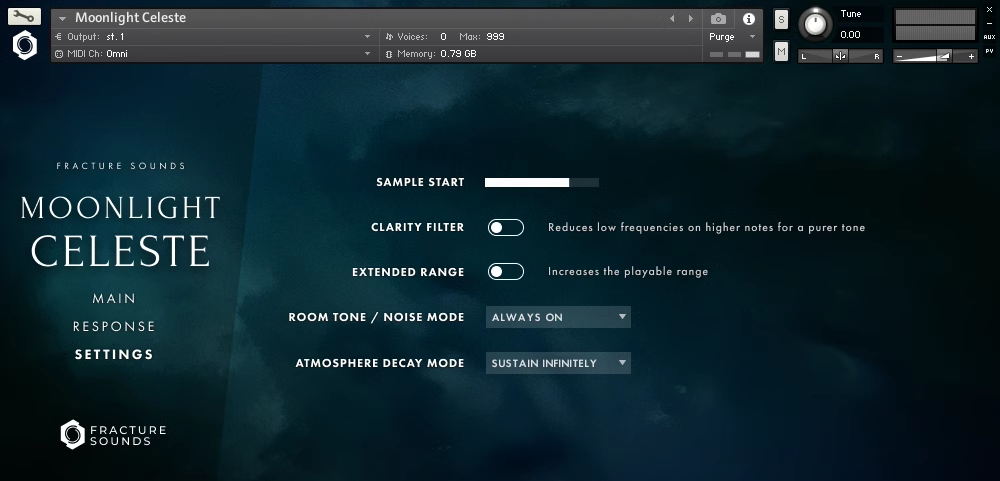The width and height of the screenshot is (1000, 481).
Task: Click the Voices 0 readout
Action: [443, 37]
